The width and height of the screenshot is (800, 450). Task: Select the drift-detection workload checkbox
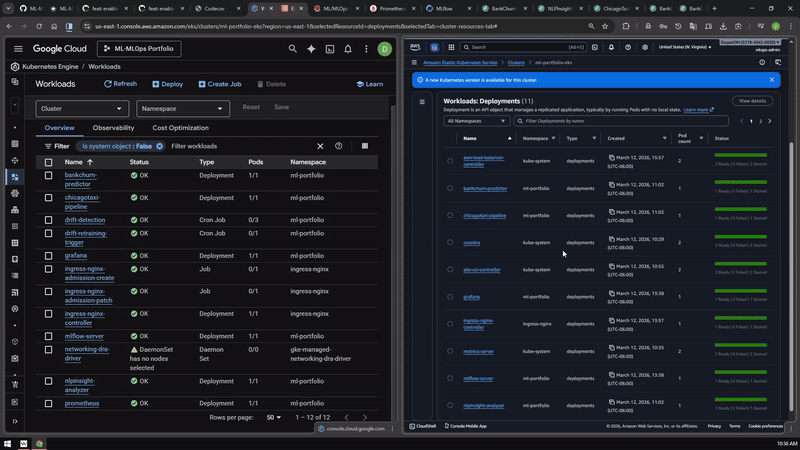pyautogui.click(x=48, y=220)
